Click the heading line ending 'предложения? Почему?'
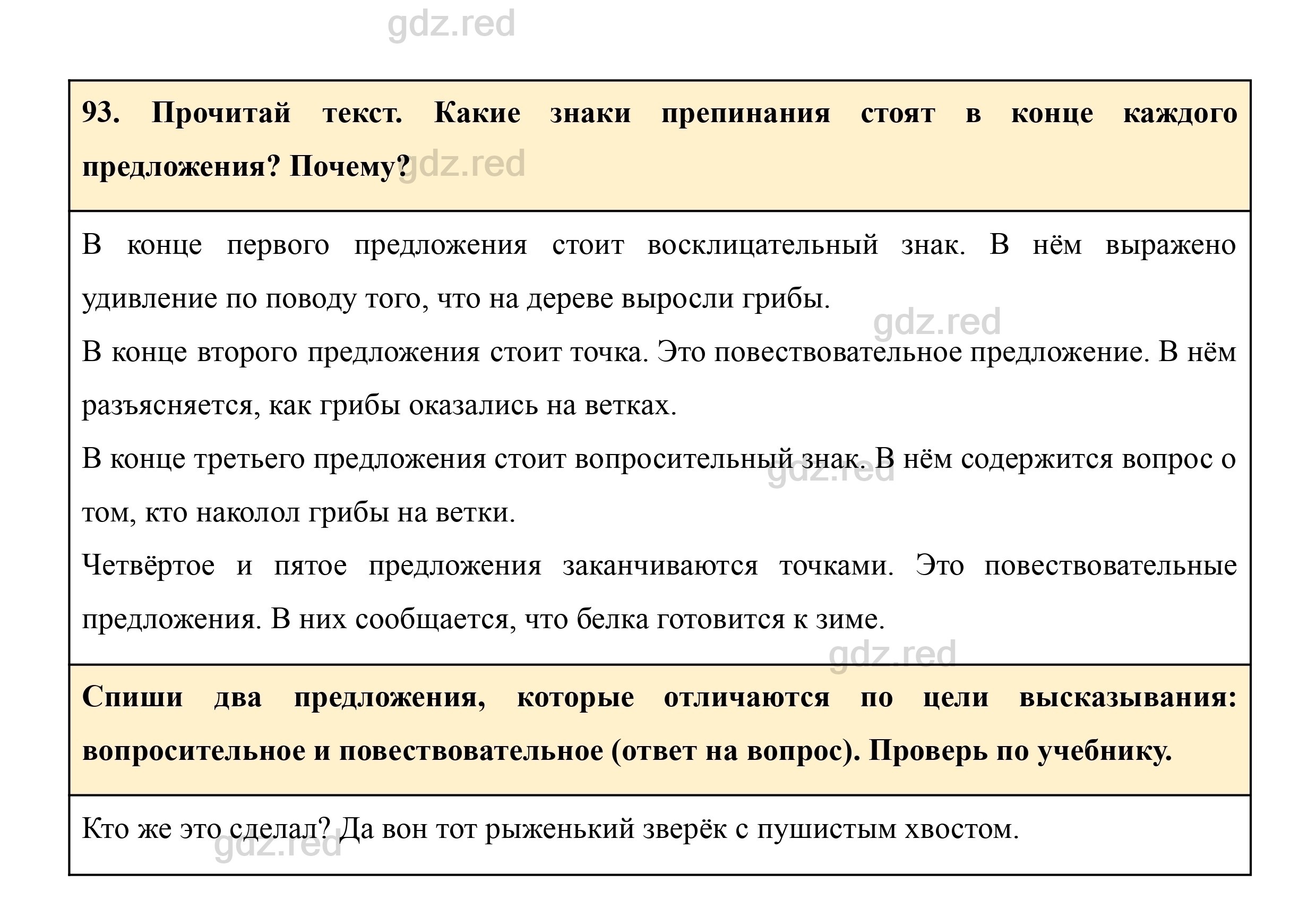This screenshot has height=899, width=1316. click(246, 167)
